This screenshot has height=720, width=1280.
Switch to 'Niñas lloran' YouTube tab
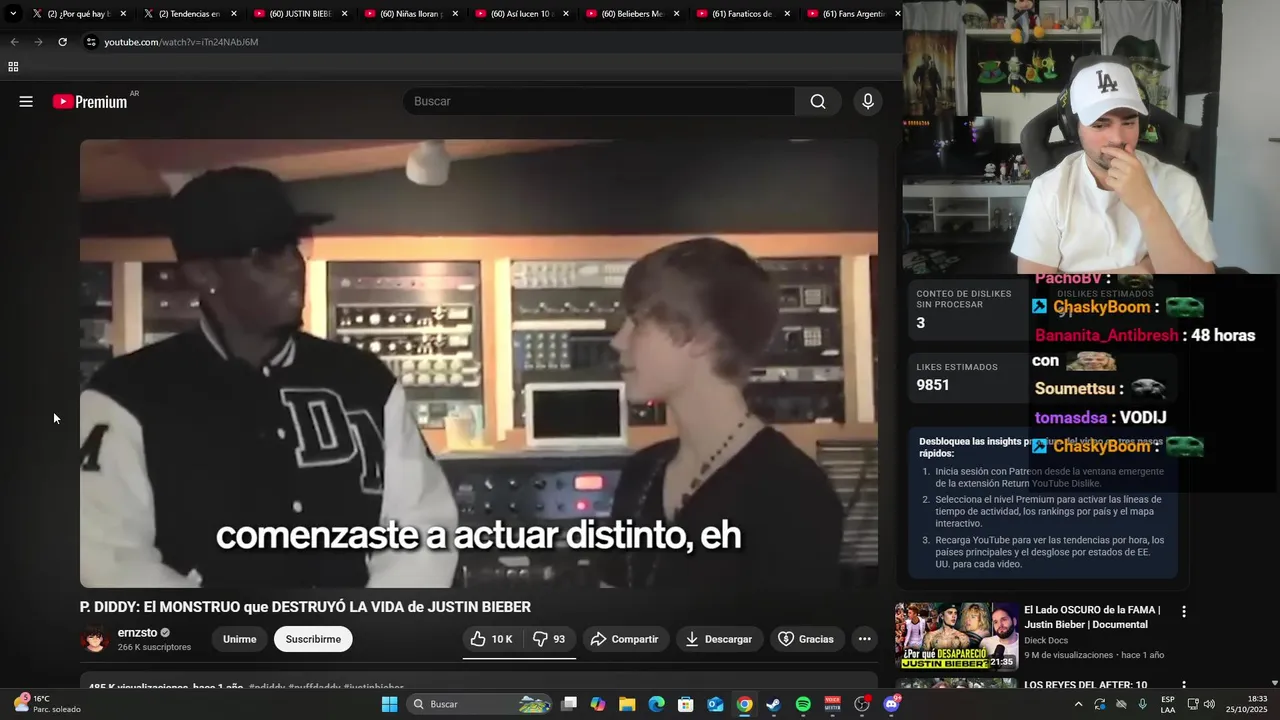point(410,14)
